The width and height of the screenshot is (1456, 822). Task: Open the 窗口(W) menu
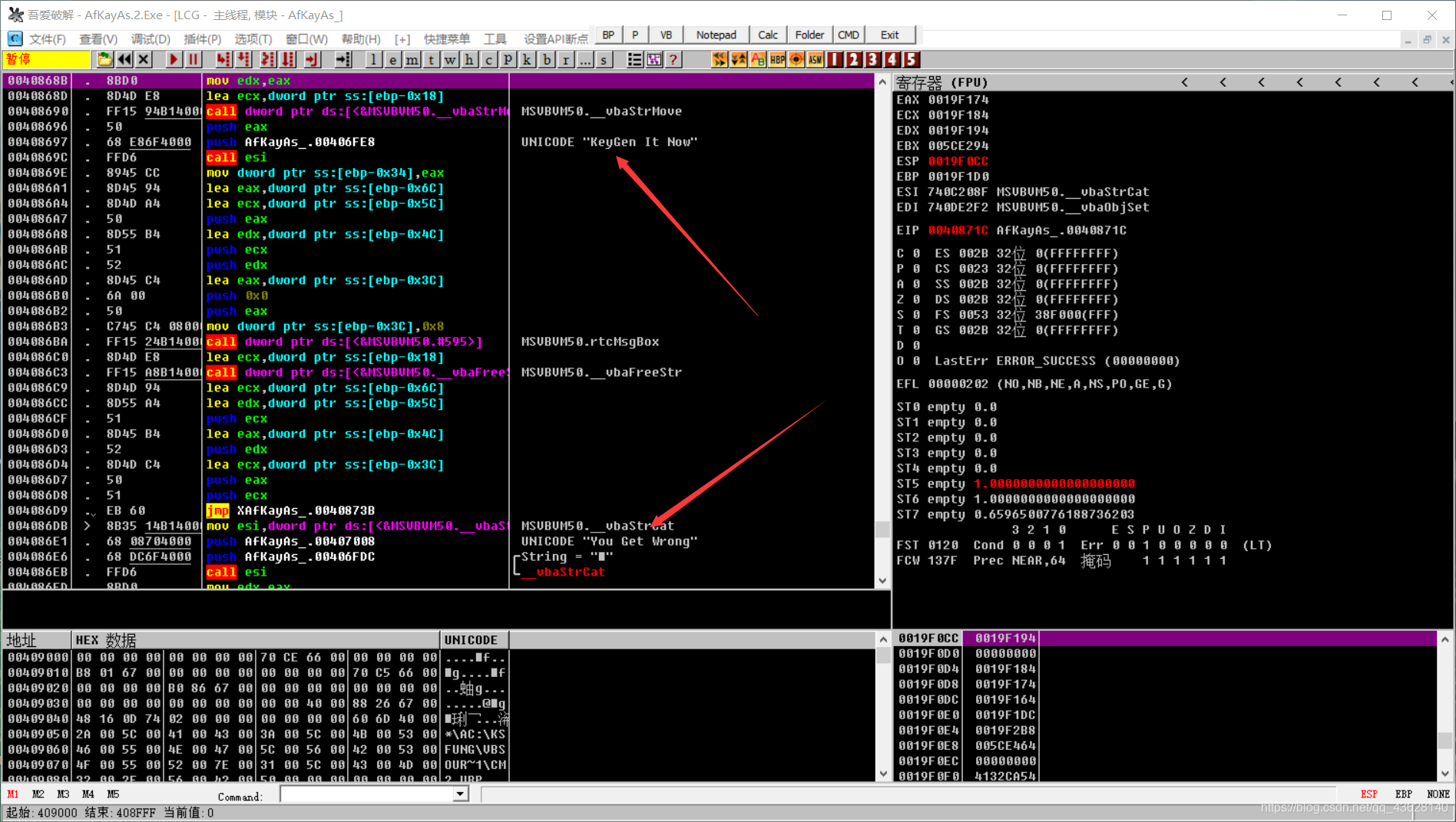point(306,38)
